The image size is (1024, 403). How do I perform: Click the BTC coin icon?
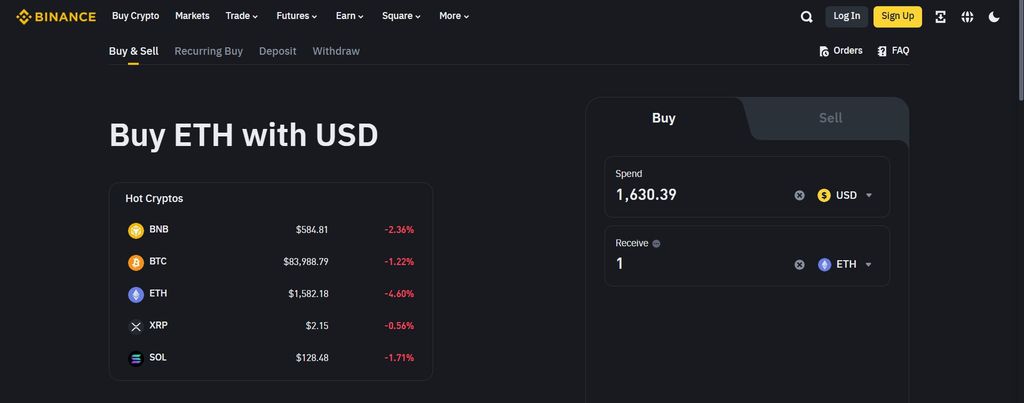pos(136,263)
